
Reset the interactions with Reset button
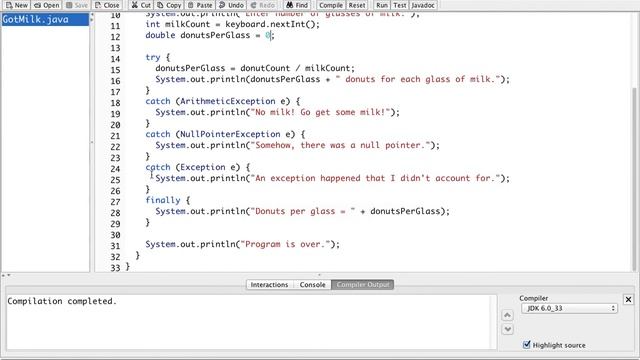coord(357,5)
